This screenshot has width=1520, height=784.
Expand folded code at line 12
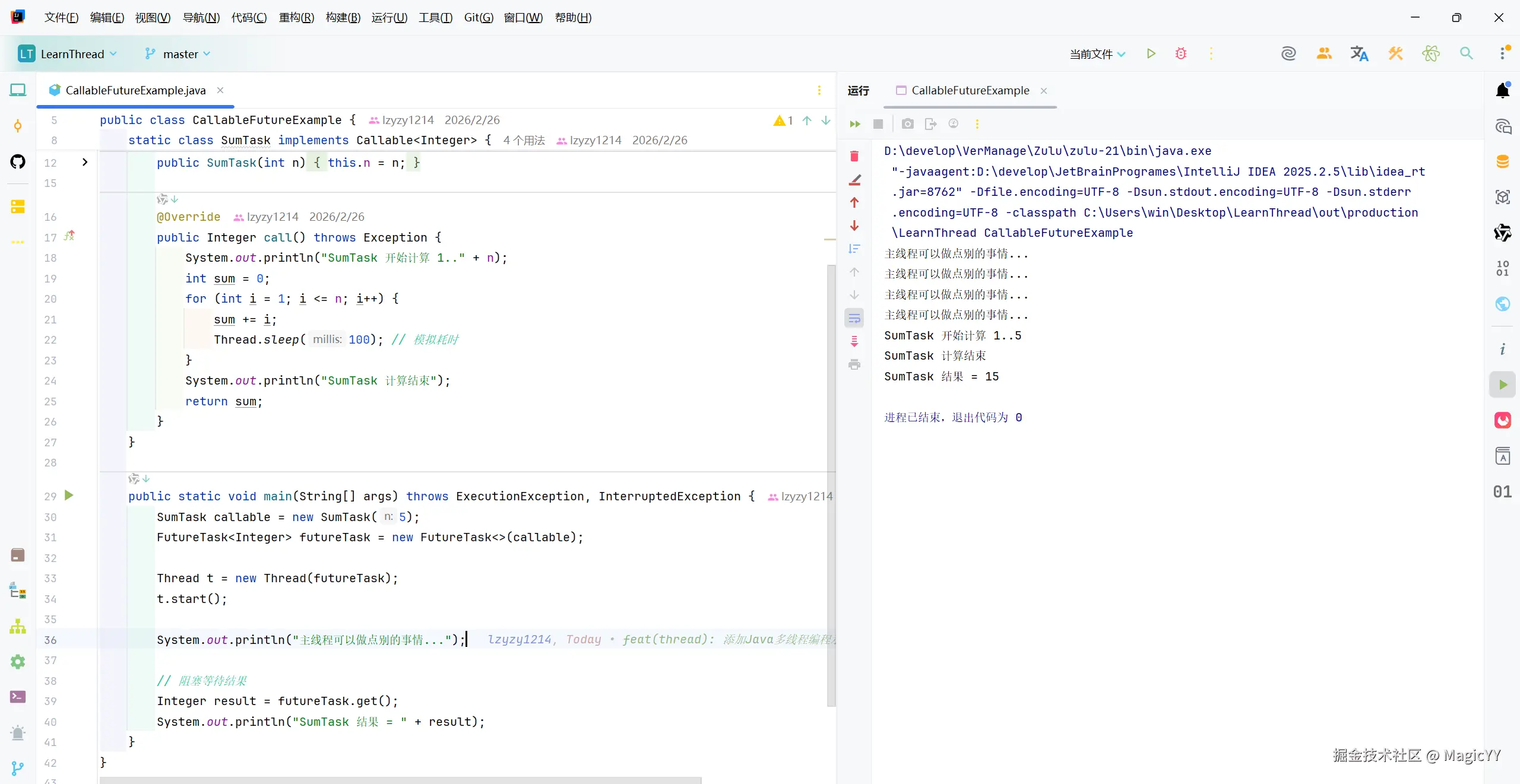coord(85,162)
